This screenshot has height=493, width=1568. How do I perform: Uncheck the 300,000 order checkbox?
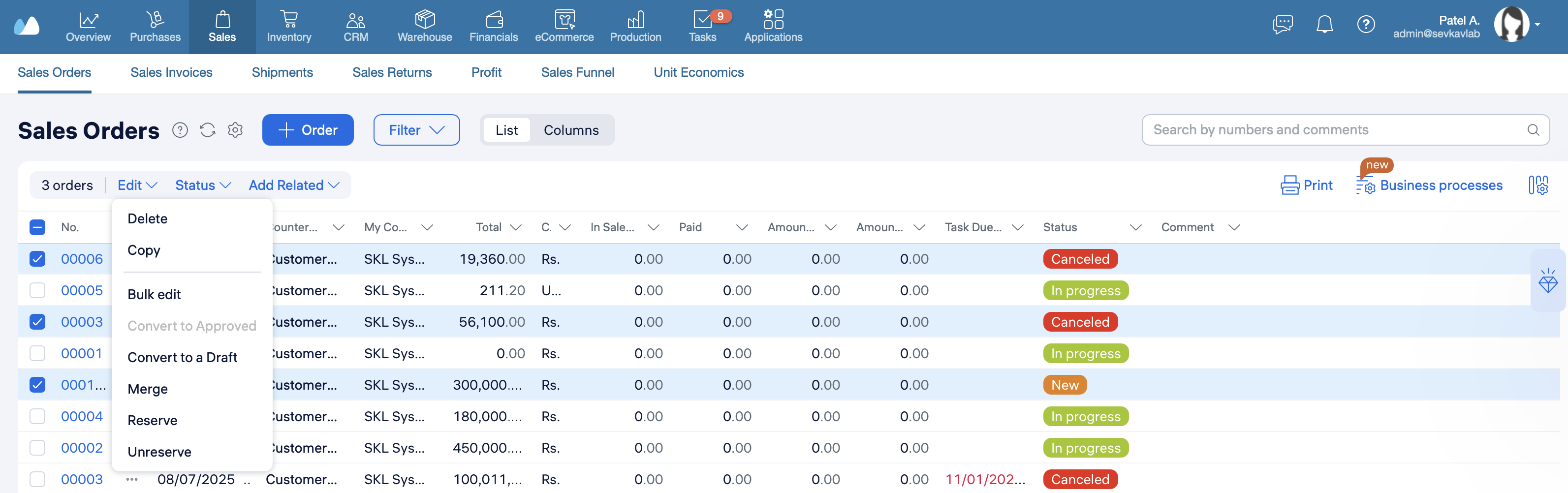pyautogui.click(x=37, y=385)
